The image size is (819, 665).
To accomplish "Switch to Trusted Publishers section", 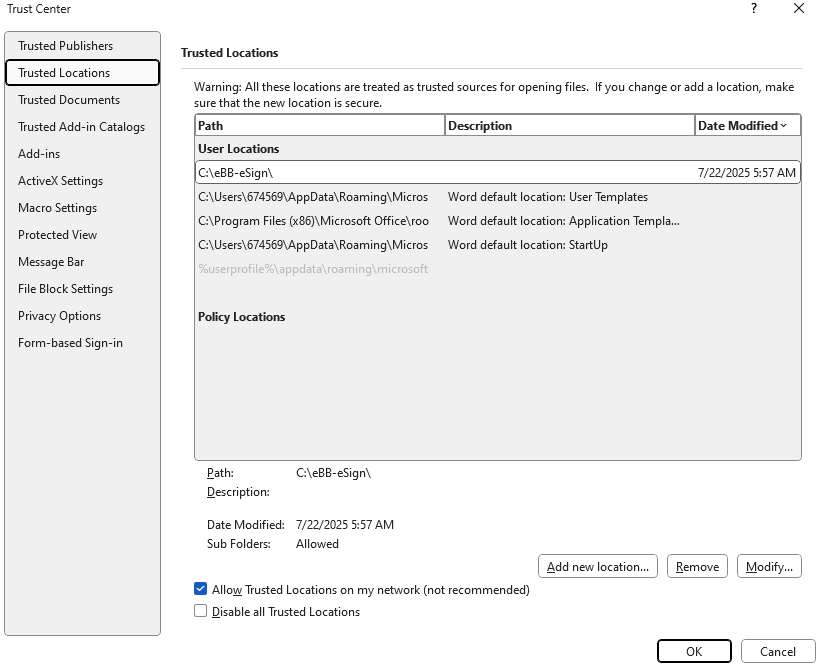I will click(x=65, y=45).
